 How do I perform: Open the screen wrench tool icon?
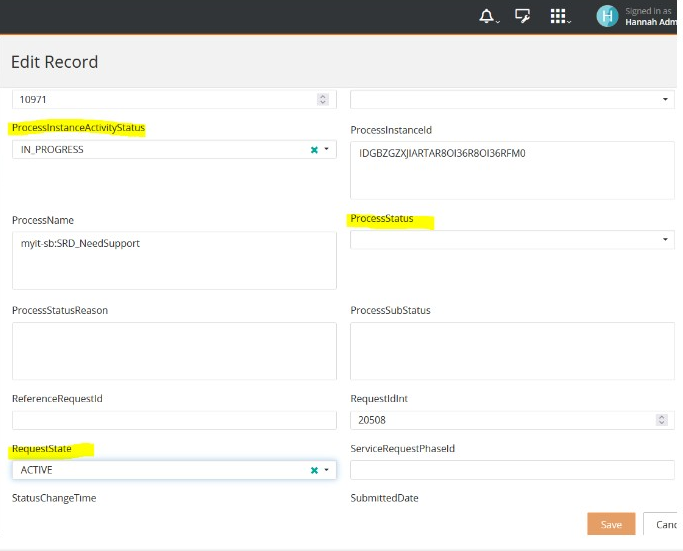[522, 16]
